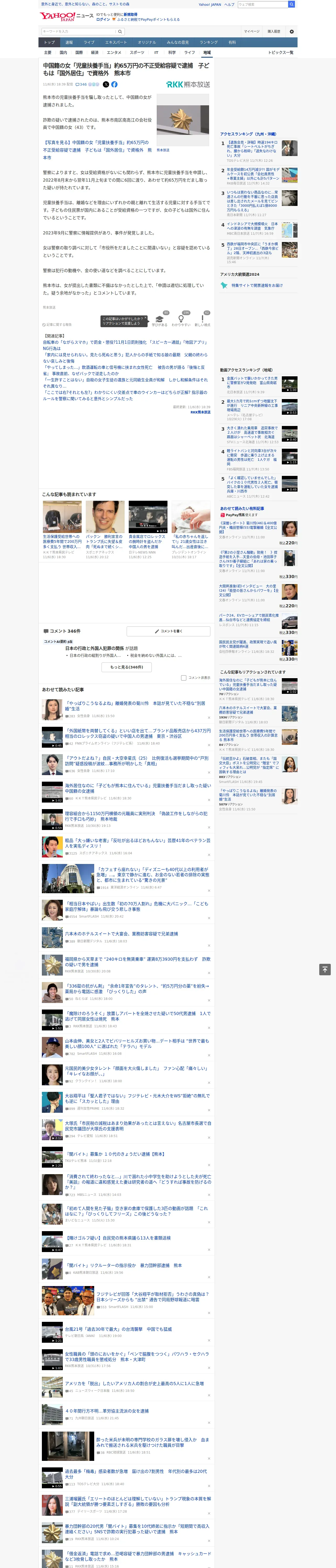Open the スポーツ category
This screenshot has width=336, height=1568.
pos(137,52)
